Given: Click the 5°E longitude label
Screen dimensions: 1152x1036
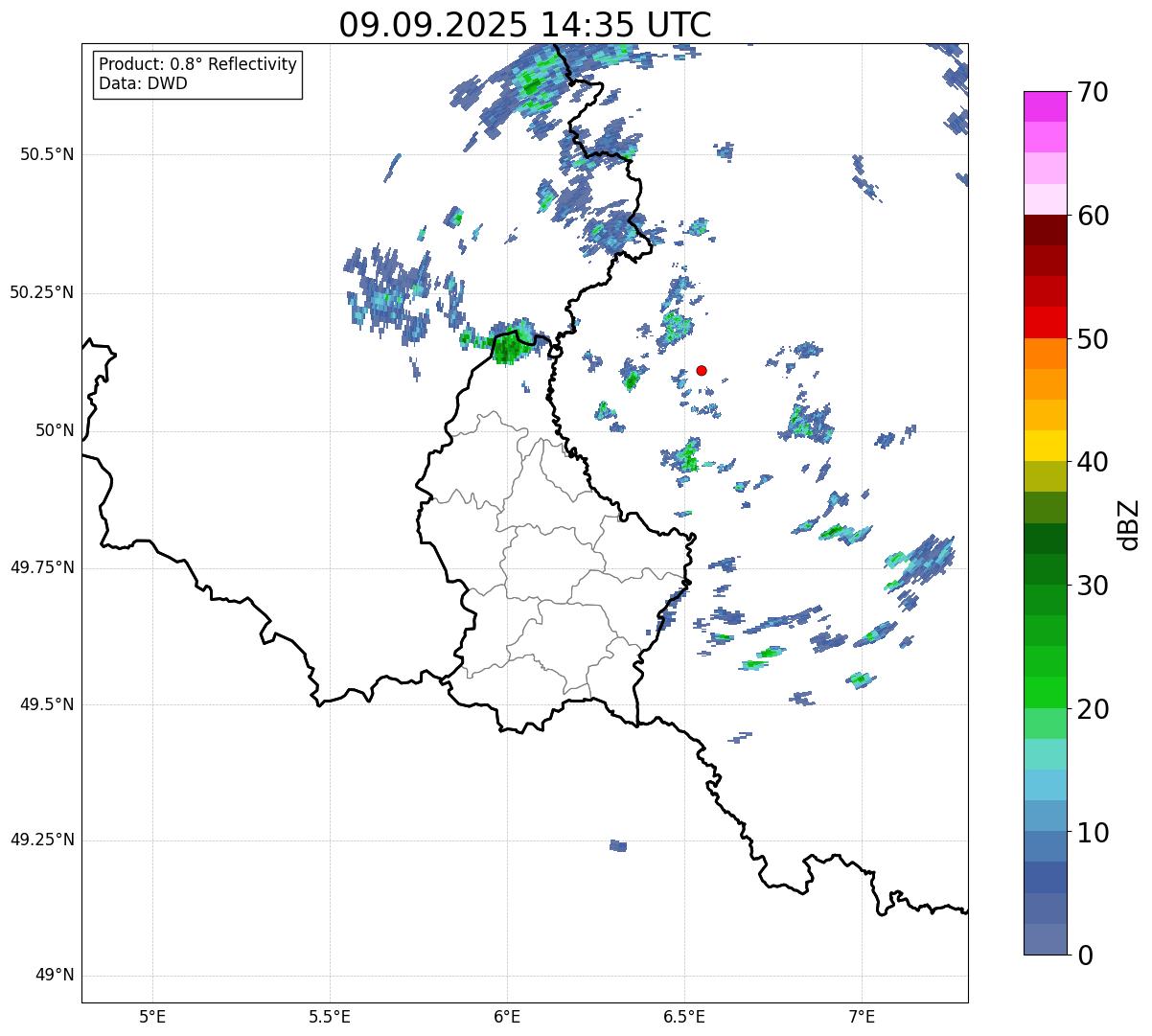Looking at the screenshot, I should pyautogui.click(x=152, y=1016).
